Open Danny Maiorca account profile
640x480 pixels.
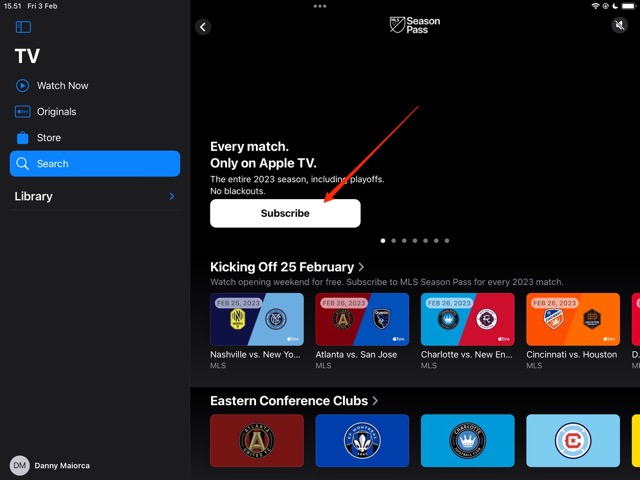[50, 465]
